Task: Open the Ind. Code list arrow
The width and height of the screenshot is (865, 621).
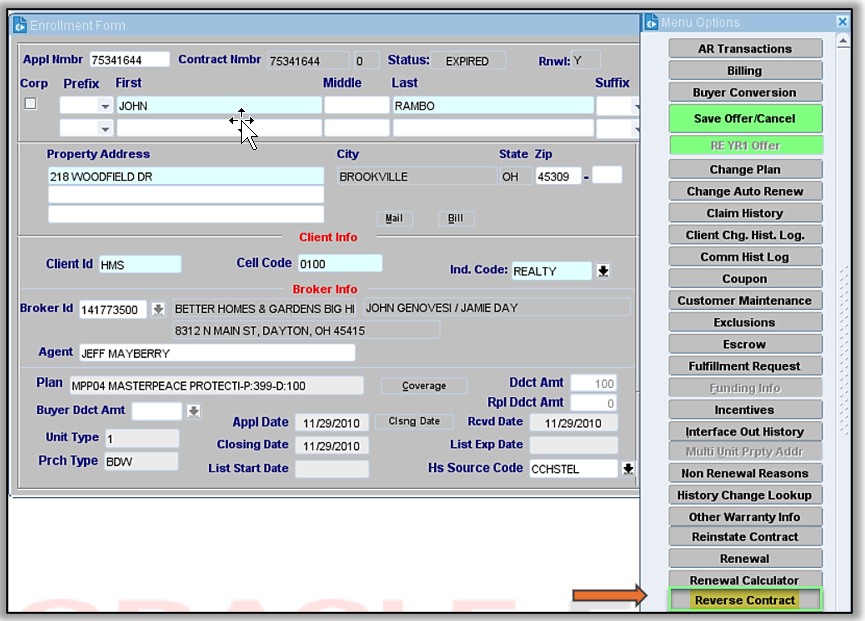Action: [603, 271]
